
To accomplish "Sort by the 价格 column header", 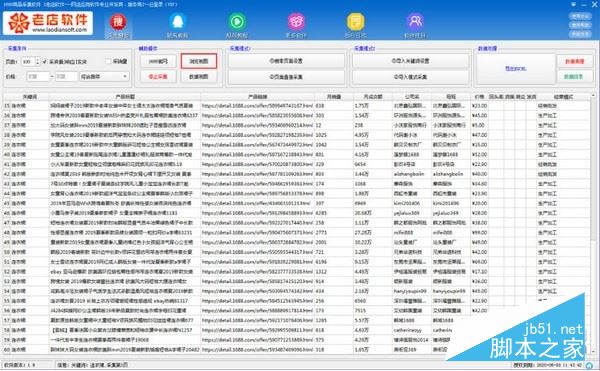I will 479,97.
